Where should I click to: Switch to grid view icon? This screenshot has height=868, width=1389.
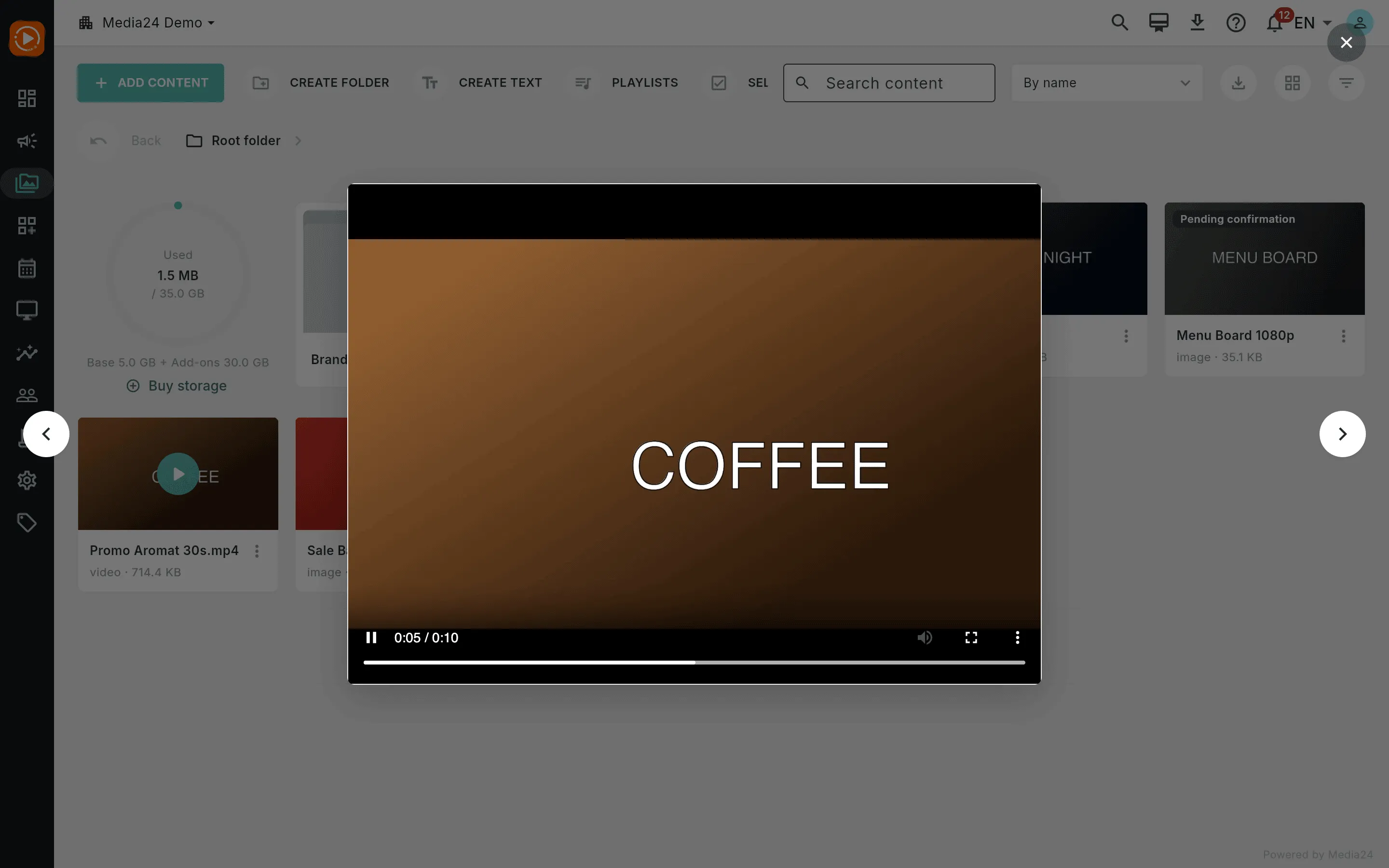(x=1292, y=82)
